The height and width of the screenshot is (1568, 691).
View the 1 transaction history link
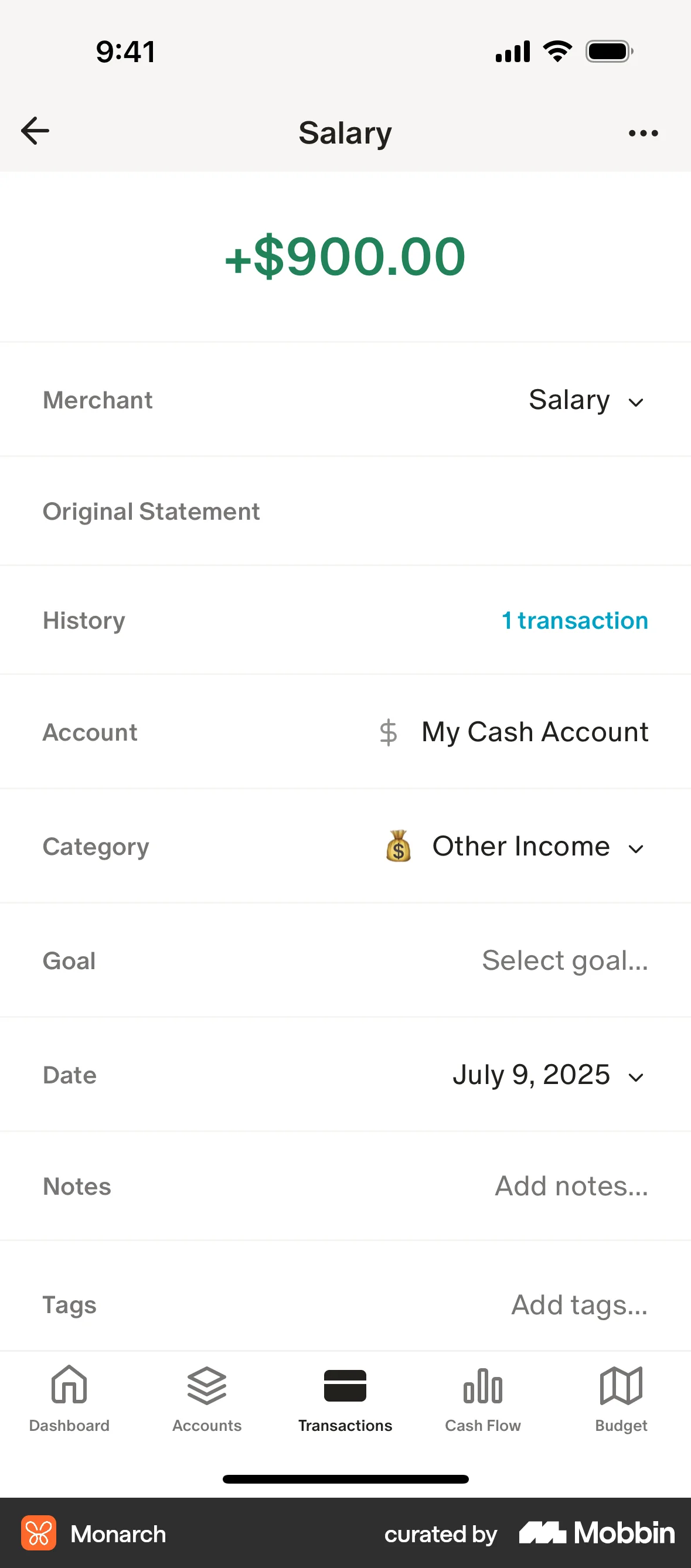click(x=575, y=621)
